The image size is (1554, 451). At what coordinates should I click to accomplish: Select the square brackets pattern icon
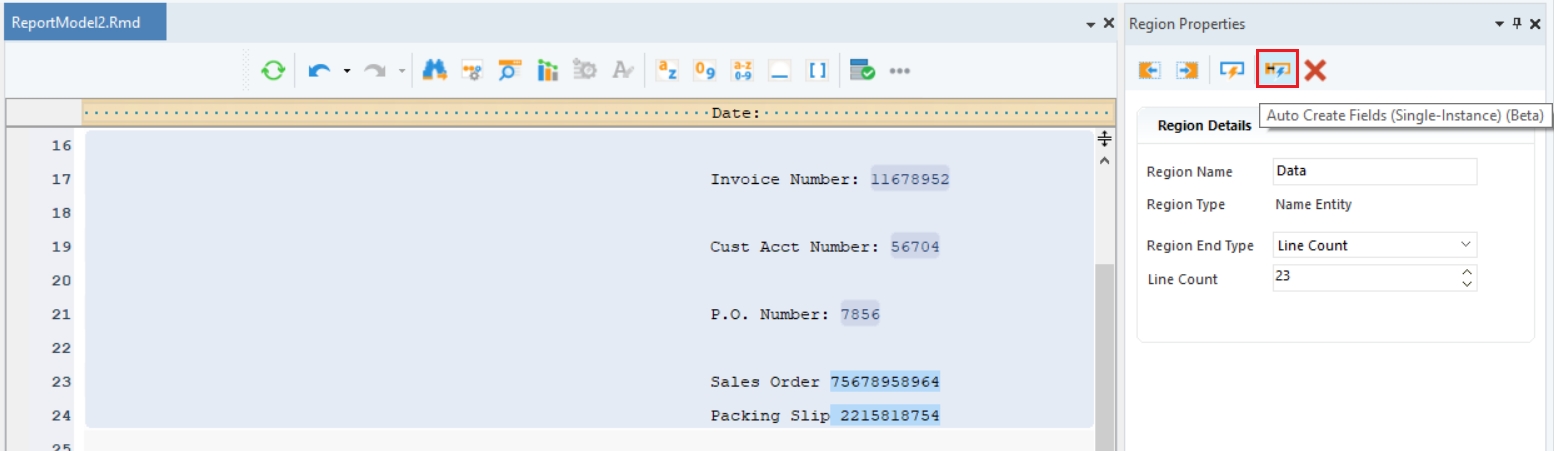(x=818, y=71)
